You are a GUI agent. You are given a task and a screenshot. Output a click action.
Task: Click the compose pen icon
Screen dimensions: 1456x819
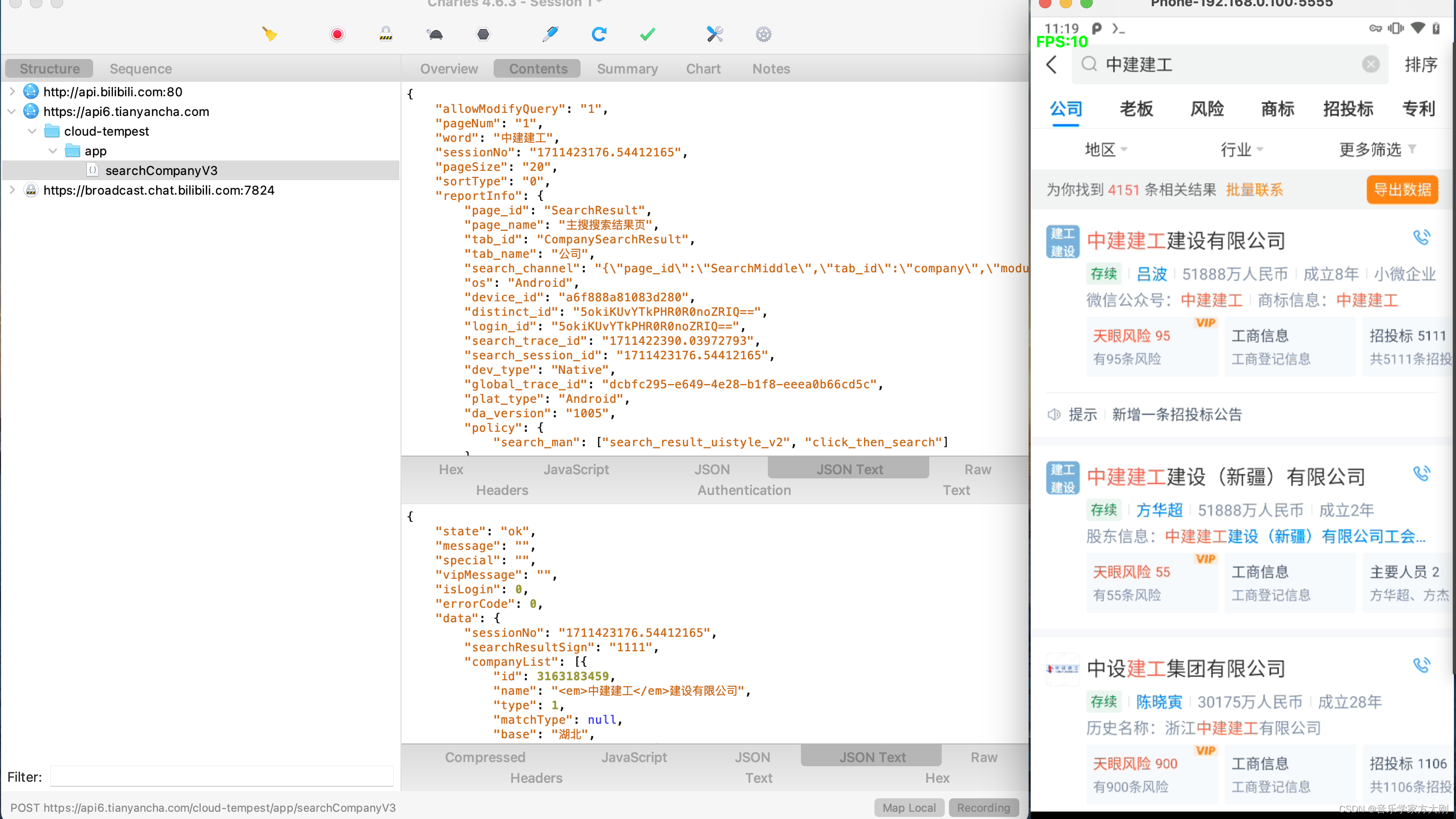(550, 34)
